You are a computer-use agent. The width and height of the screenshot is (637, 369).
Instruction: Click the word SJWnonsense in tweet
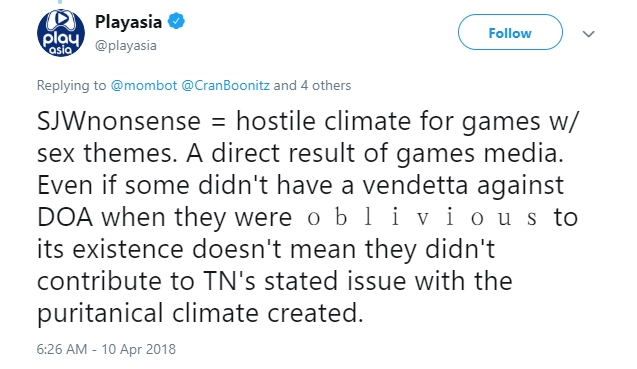(x=119, y=121)
